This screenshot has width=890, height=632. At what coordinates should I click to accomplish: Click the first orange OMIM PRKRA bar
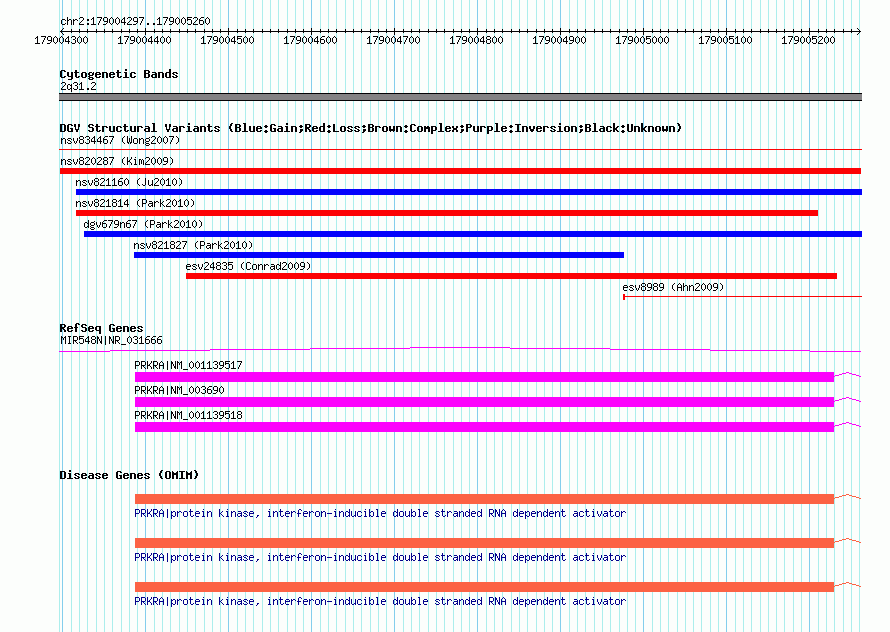pos(484,499)
